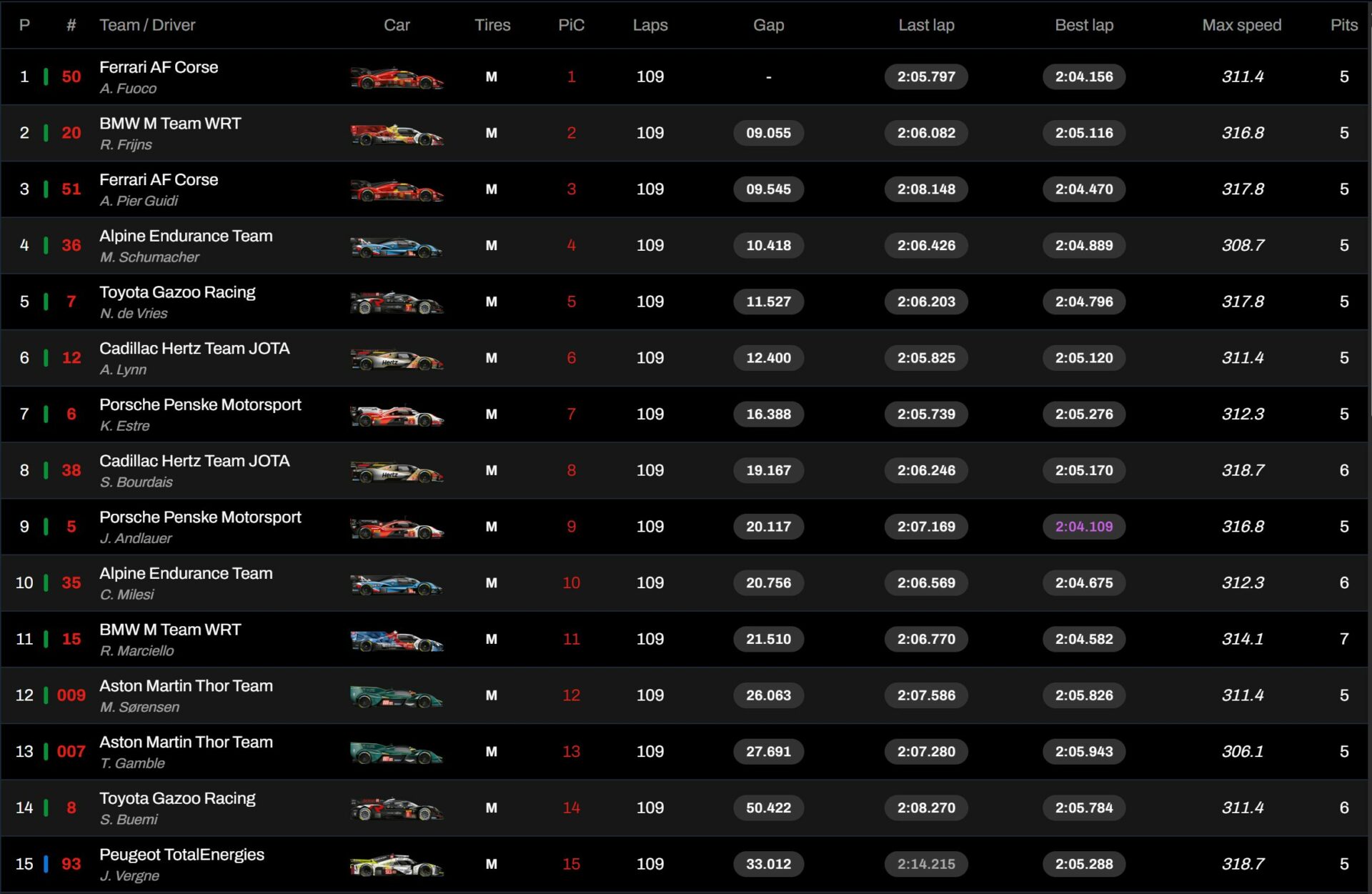Viewport: 1372px width, 894px height.
Task: Select driver name K. Estre
Action: click(x=124, y=426)
